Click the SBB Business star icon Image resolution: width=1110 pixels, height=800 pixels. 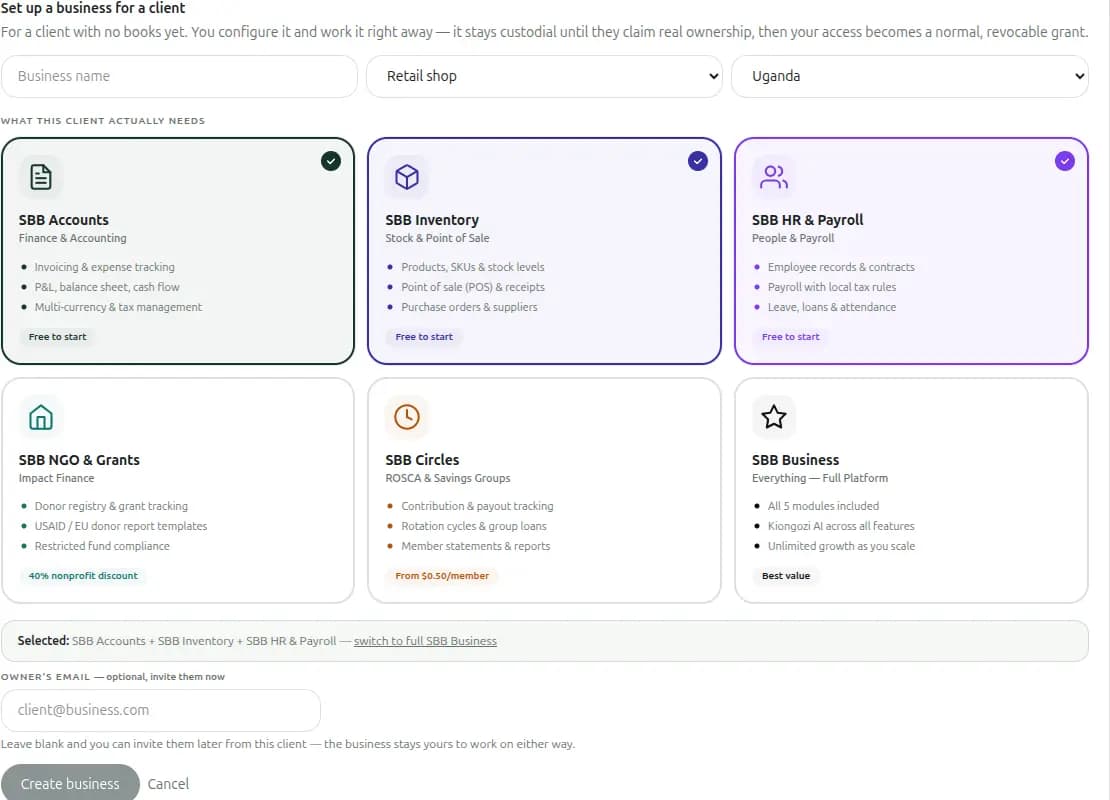(x=774, y=417)
